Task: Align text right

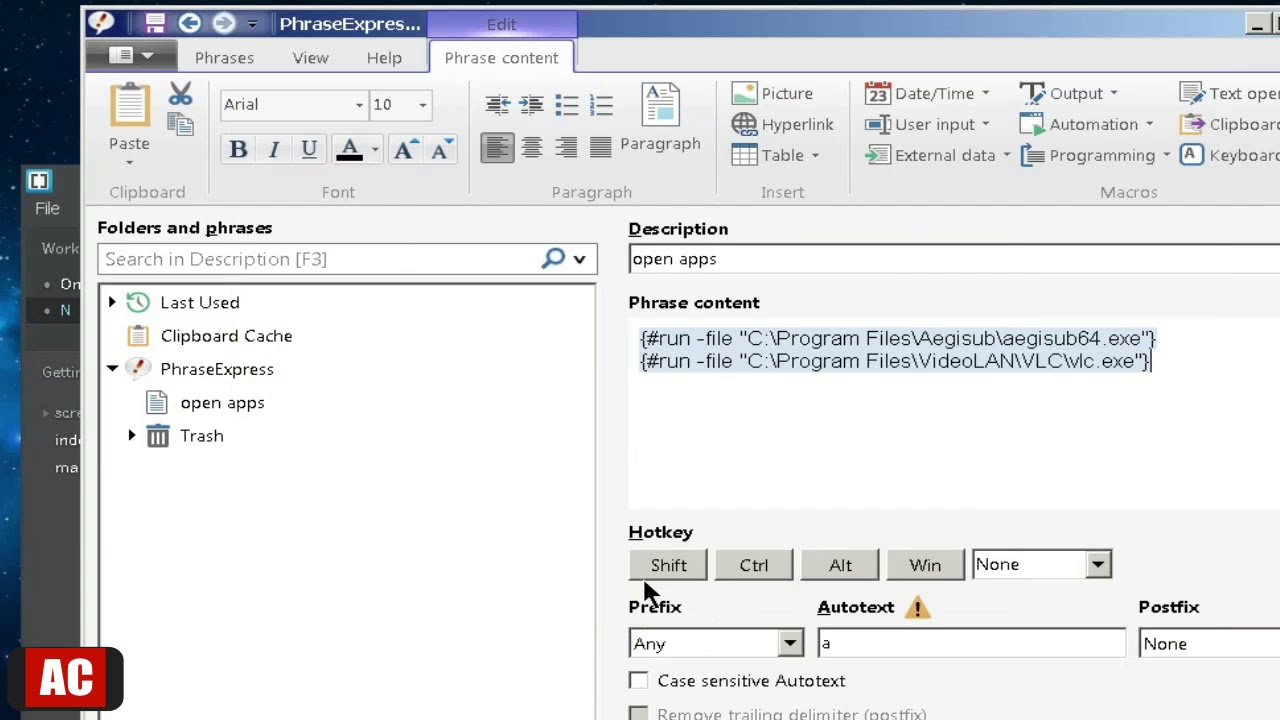Action: tap(566, 149)
